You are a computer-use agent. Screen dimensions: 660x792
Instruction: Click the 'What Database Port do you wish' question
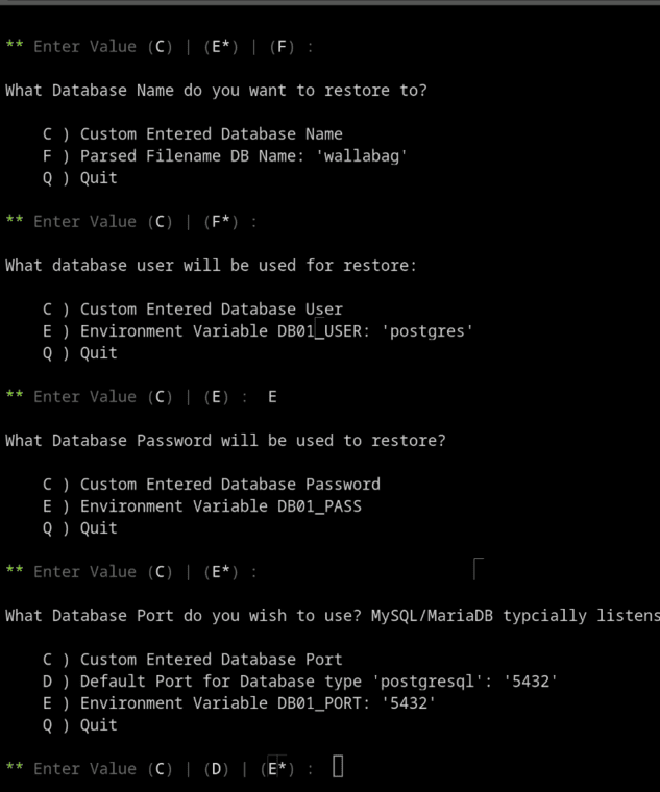pyautogui.click(x=332, y=616)
